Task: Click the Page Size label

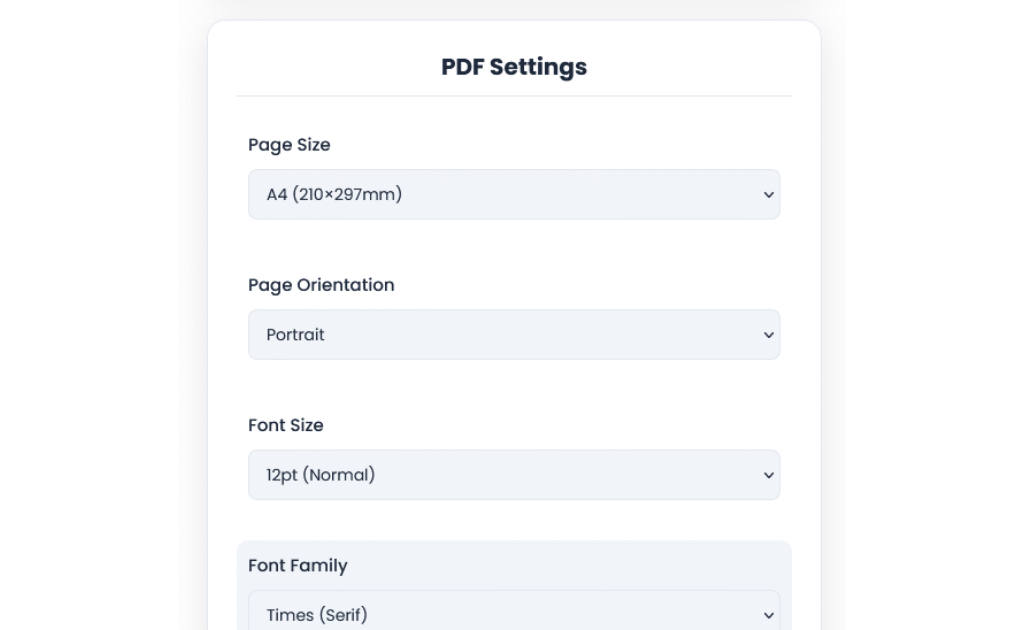Action: click(x=289, y=144)
